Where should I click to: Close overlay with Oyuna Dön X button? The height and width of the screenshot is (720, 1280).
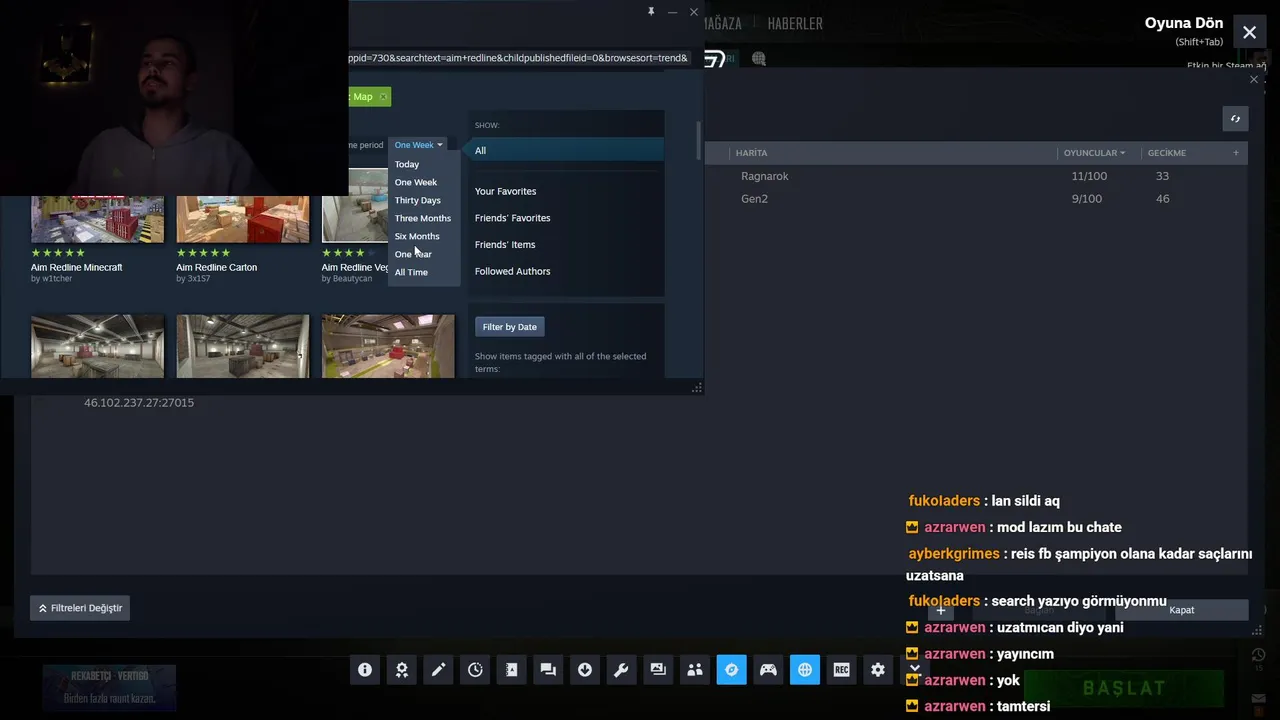(1249, 32)
